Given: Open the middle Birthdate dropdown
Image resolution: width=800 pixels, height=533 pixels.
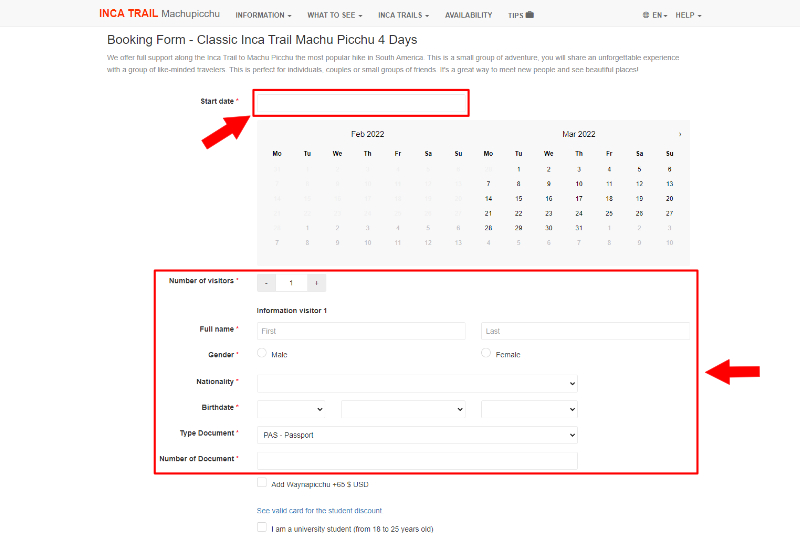Looking at the screenshot, I should click(x=403, y=409).
